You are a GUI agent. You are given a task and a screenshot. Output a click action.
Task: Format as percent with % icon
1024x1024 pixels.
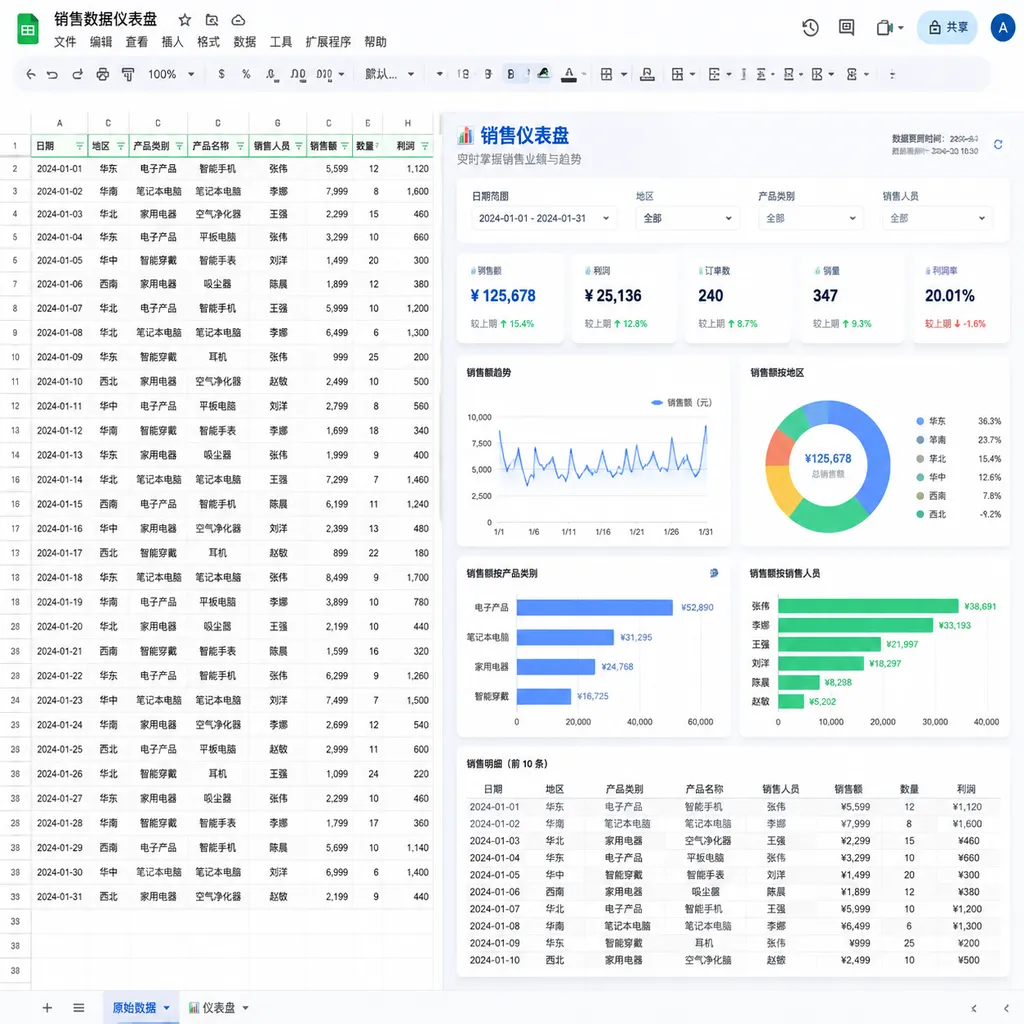tap(246, 74)
